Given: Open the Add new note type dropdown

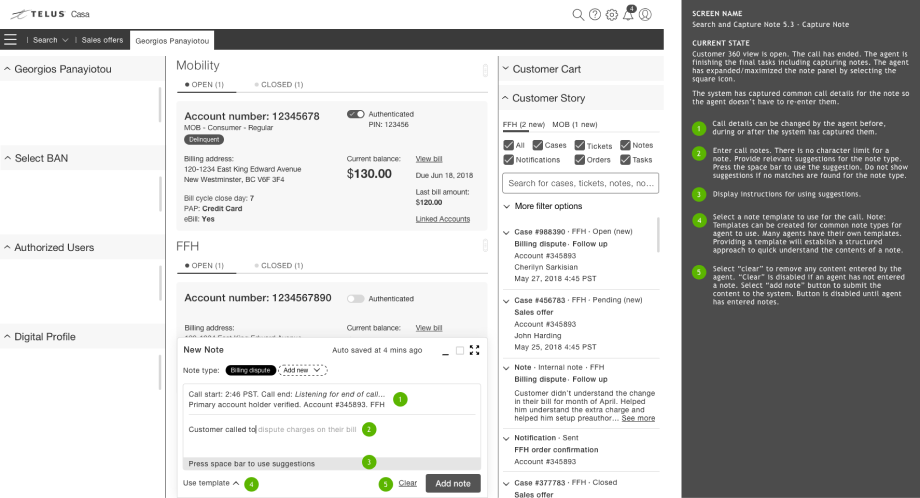Looking at the screenshot, I should 302,370.
